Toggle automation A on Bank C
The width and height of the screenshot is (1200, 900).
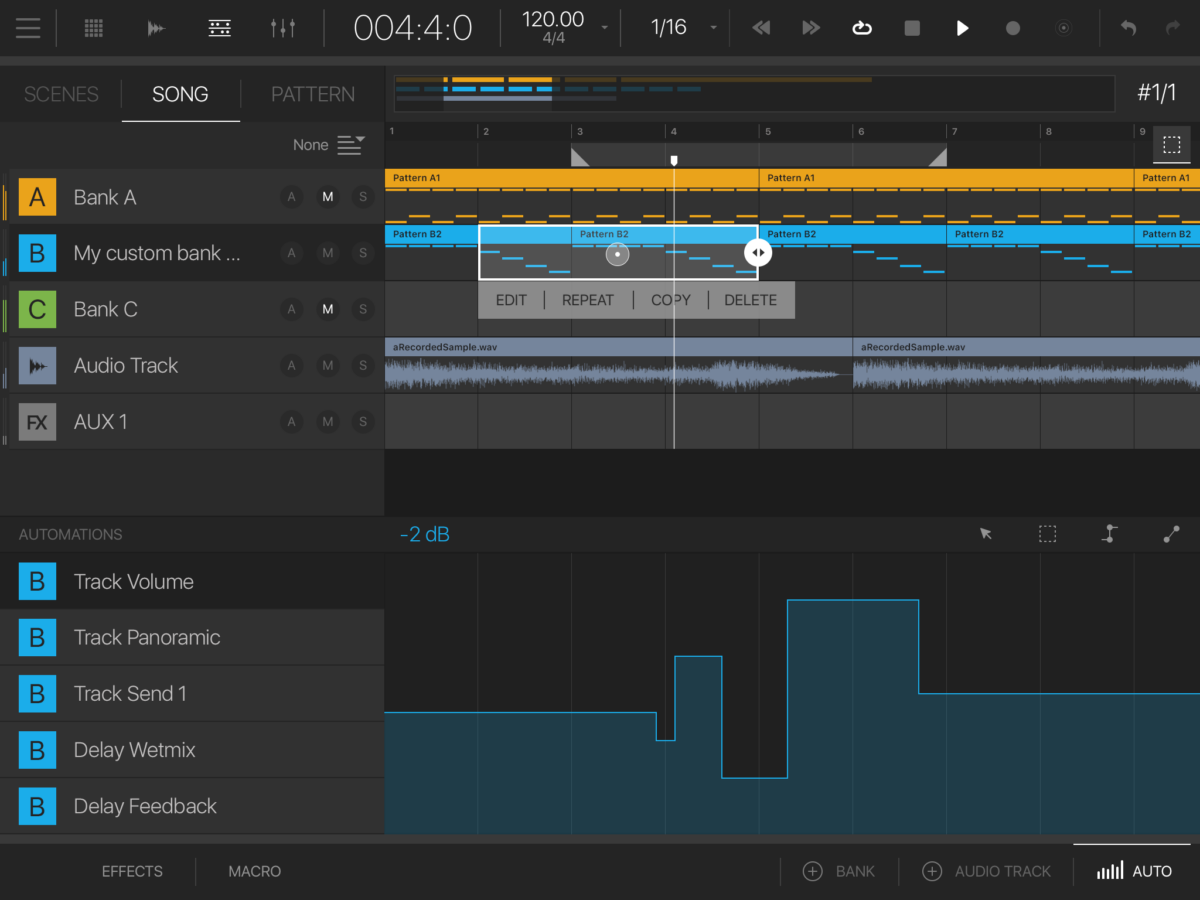(x=291, y=310)
